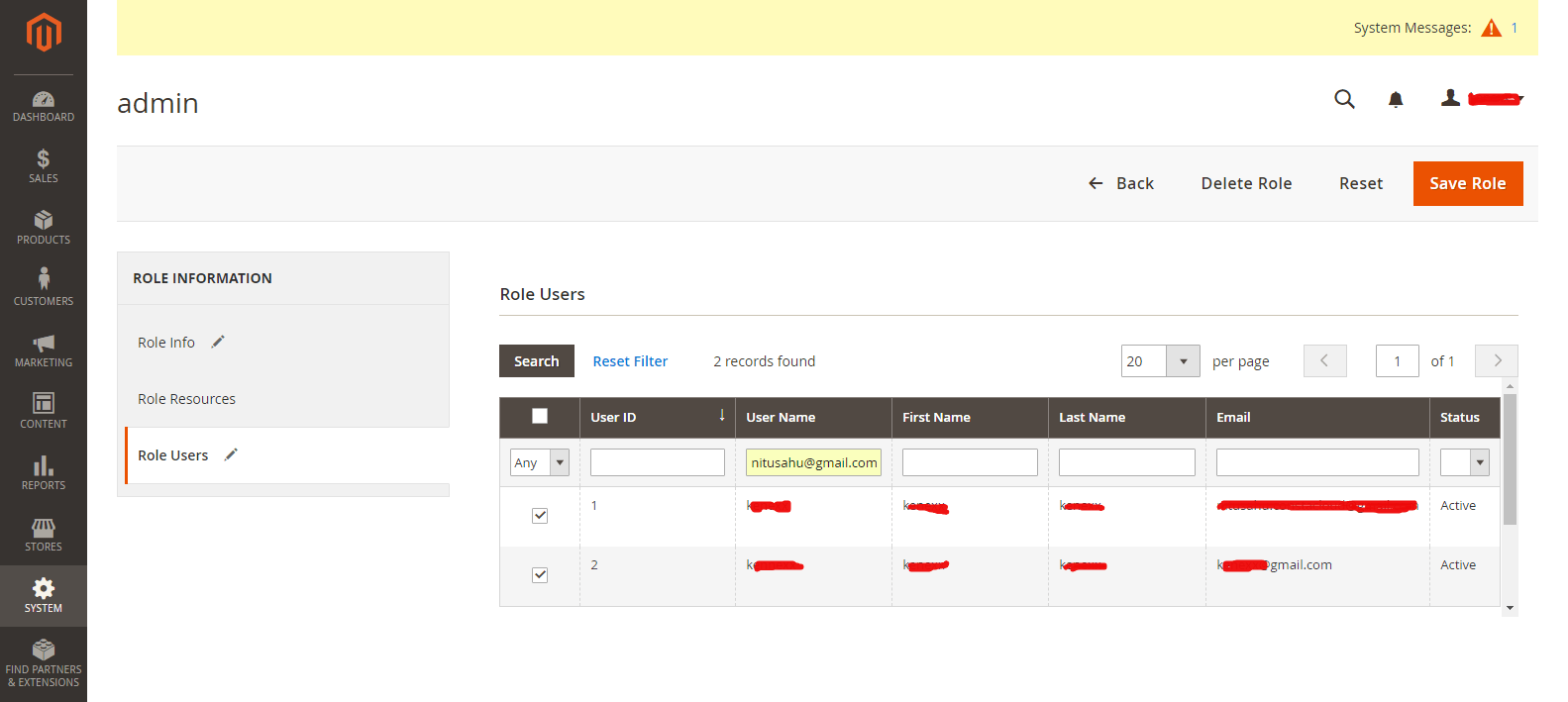Click the grid vertical scrollbar thumb
Screen dimensions: 1568x702
(1510, 459)
